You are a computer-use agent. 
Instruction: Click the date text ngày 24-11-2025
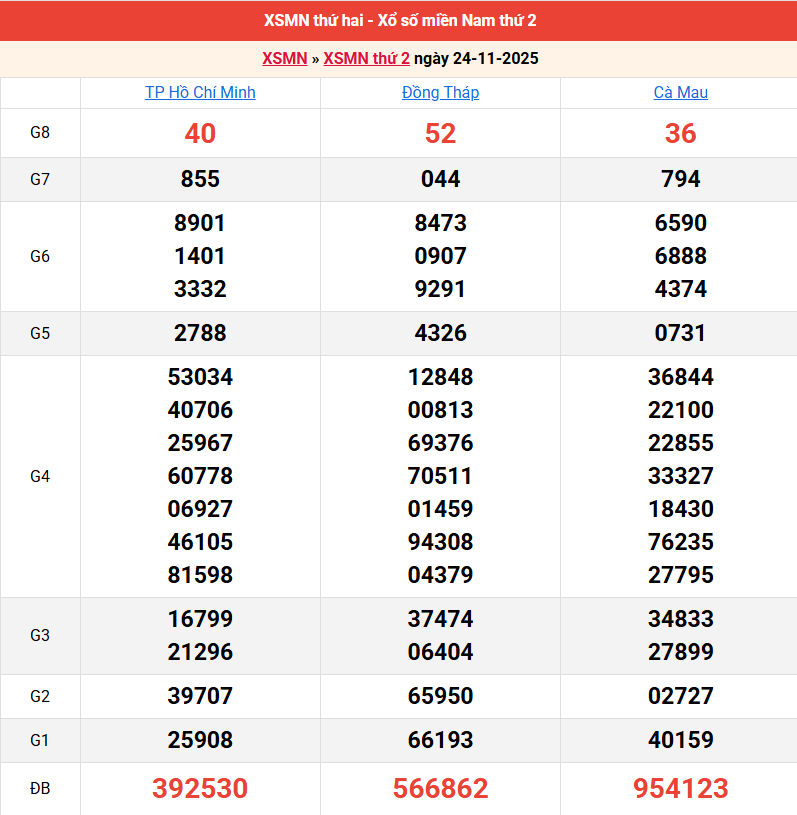(x=476, y=58)
